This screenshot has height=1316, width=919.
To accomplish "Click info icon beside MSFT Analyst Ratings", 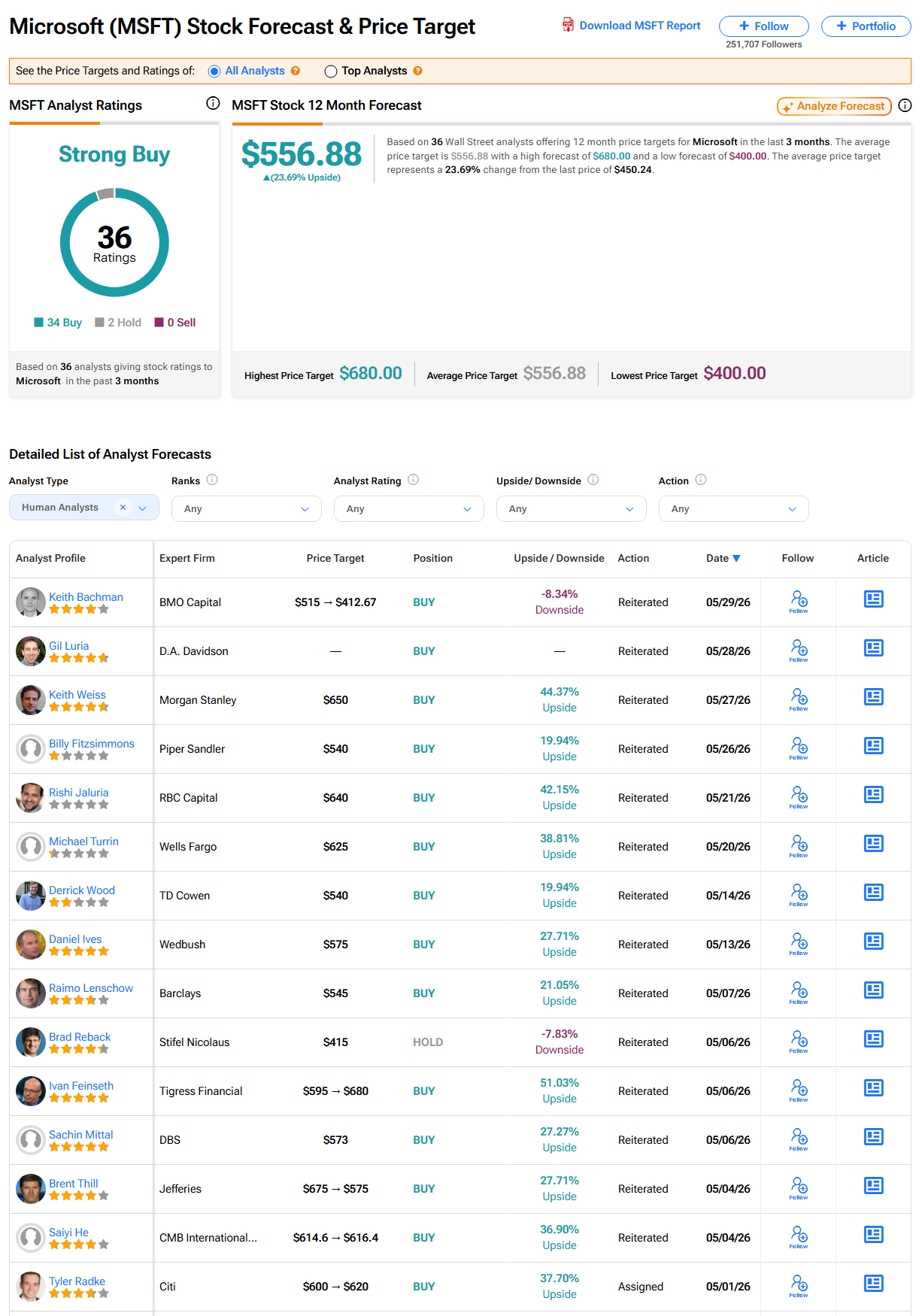I will pyautogui.click(x=213, y=104).
